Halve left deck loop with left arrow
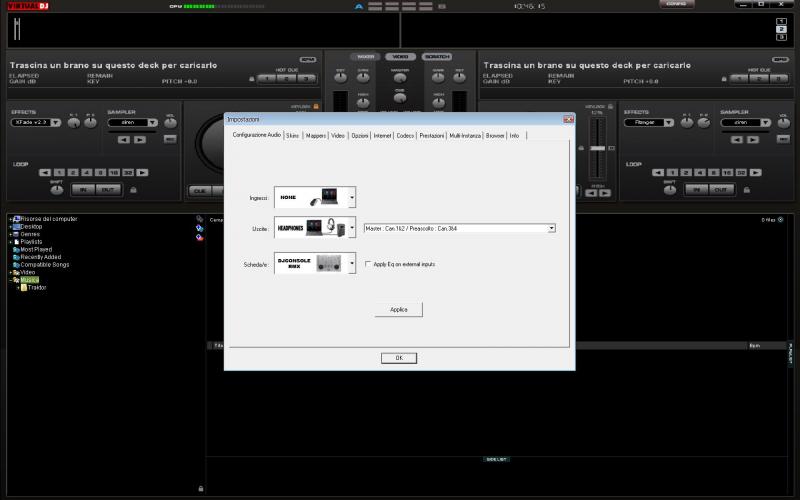 (45, 172)
